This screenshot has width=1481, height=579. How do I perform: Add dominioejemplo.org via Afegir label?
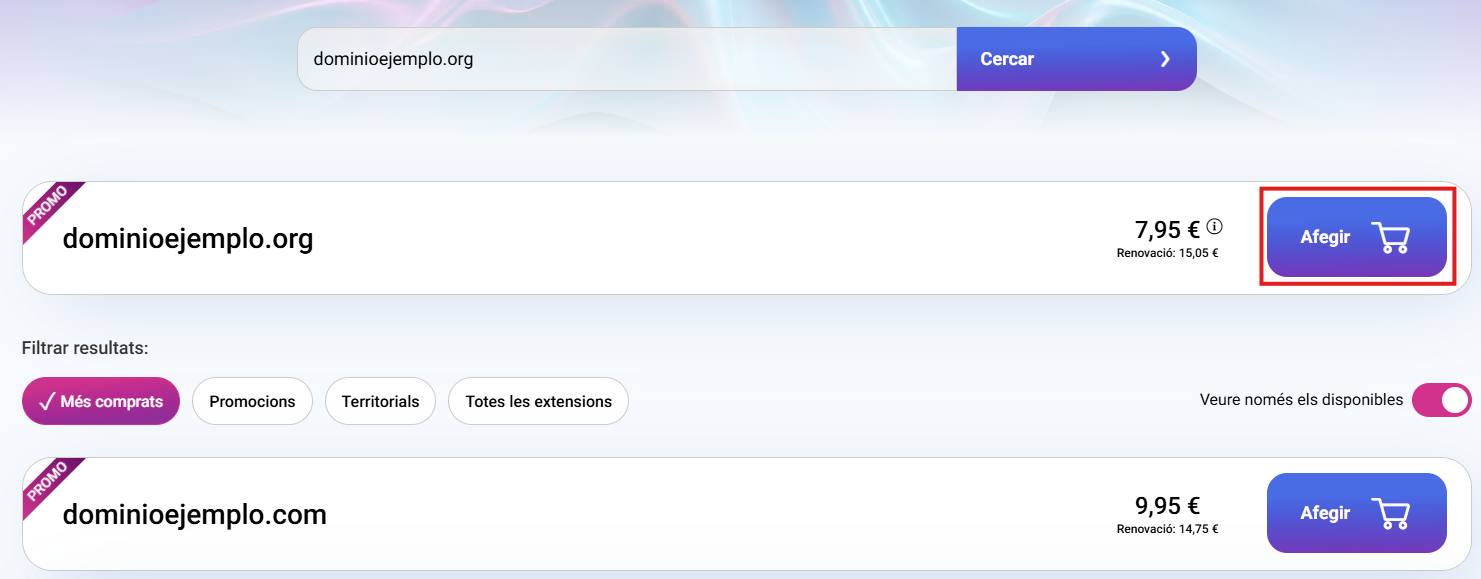(x=1325, y=238)
